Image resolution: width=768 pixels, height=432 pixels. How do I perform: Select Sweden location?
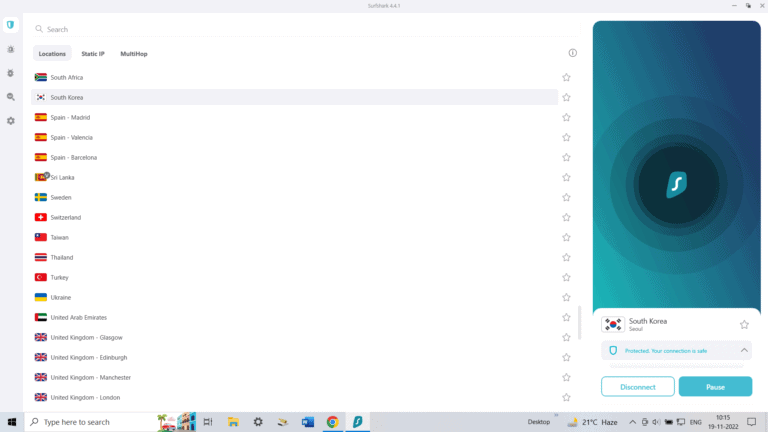294,197
